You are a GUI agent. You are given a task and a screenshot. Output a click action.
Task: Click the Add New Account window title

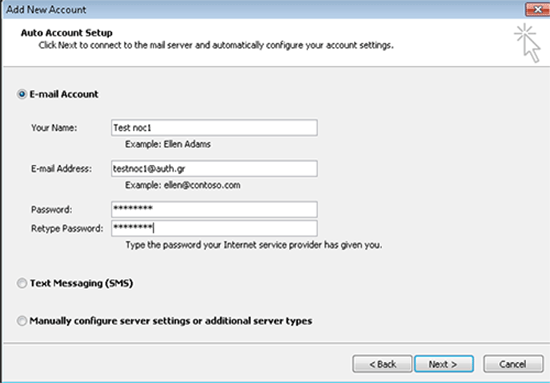tap(46, 9)
